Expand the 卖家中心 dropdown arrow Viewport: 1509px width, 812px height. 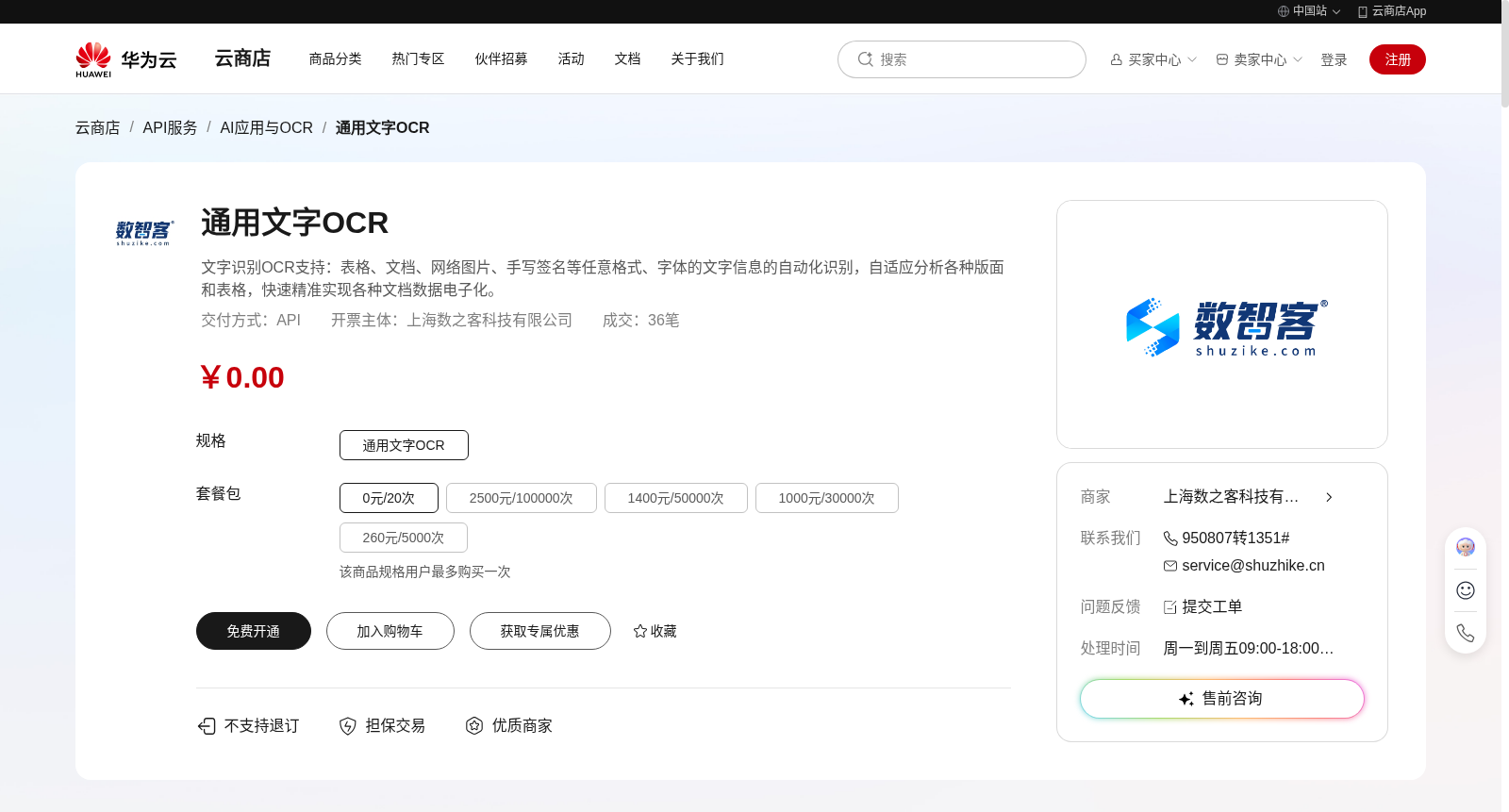(x=1298, y=59)
